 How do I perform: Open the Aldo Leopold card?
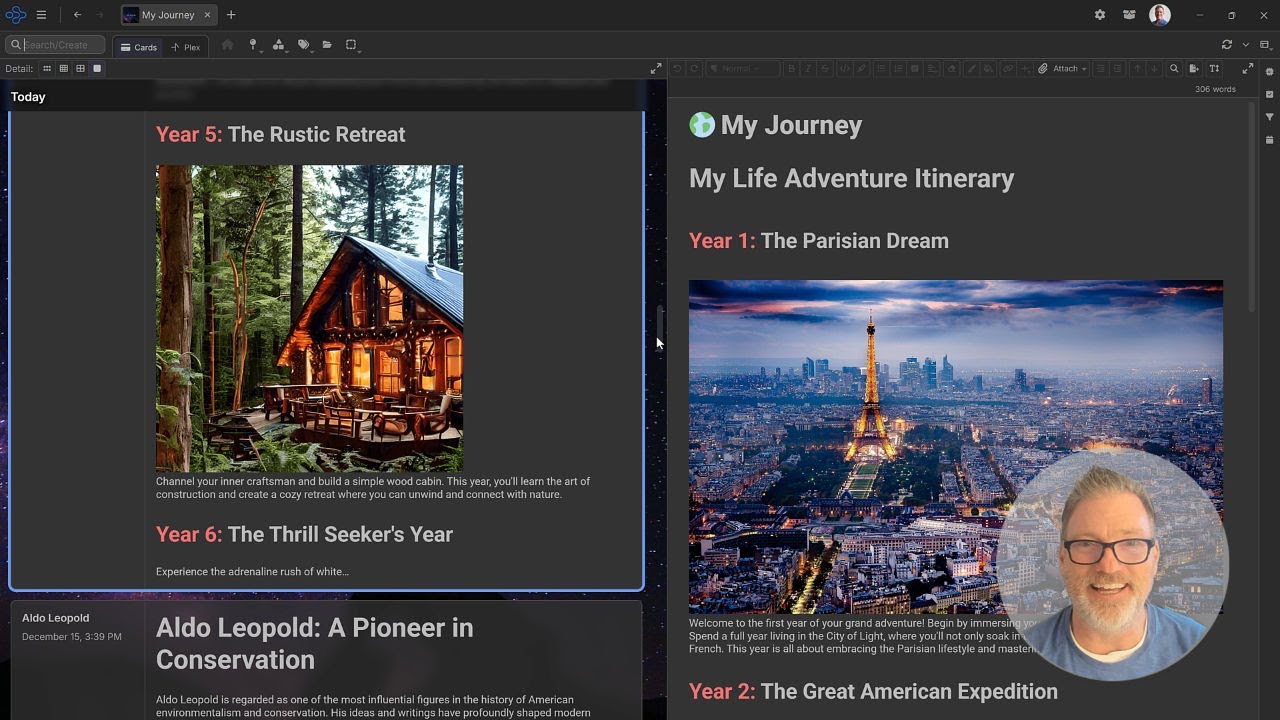pyautogui.click(x=326, y=660)
